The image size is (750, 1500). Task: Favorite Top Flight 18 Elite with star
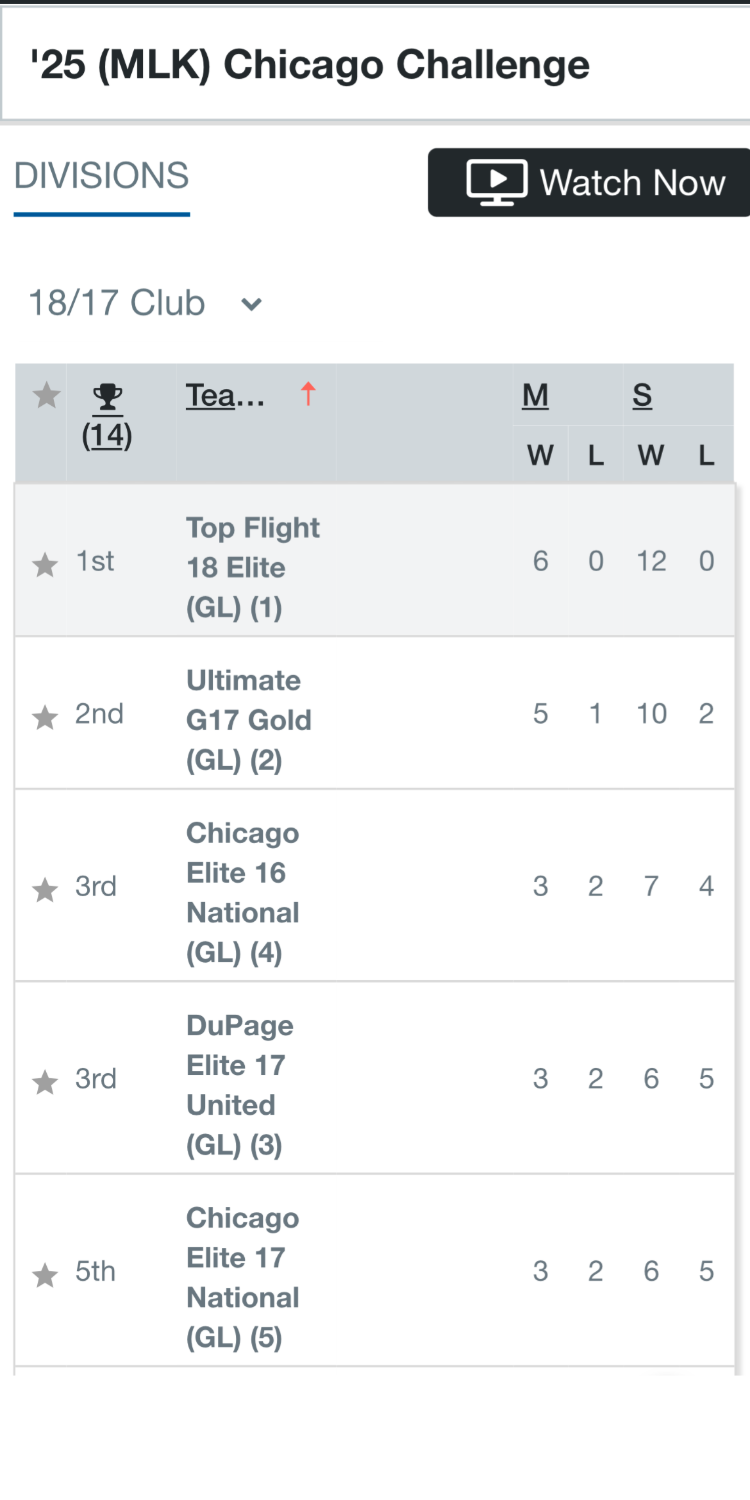(x=45, y=566)
